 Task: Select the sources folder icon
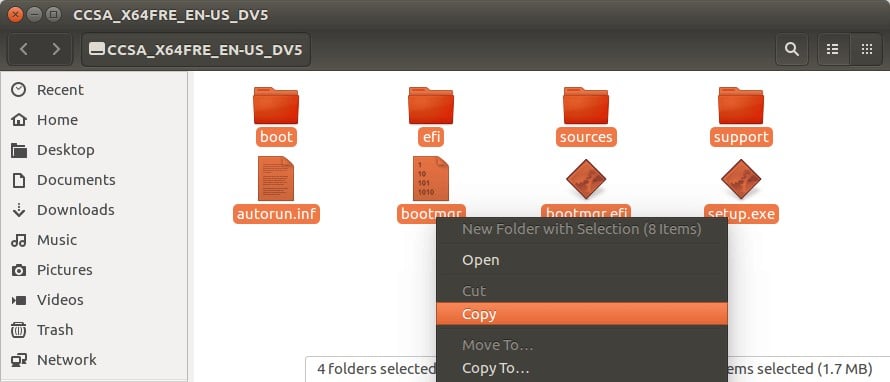click(x=586, y=106)
